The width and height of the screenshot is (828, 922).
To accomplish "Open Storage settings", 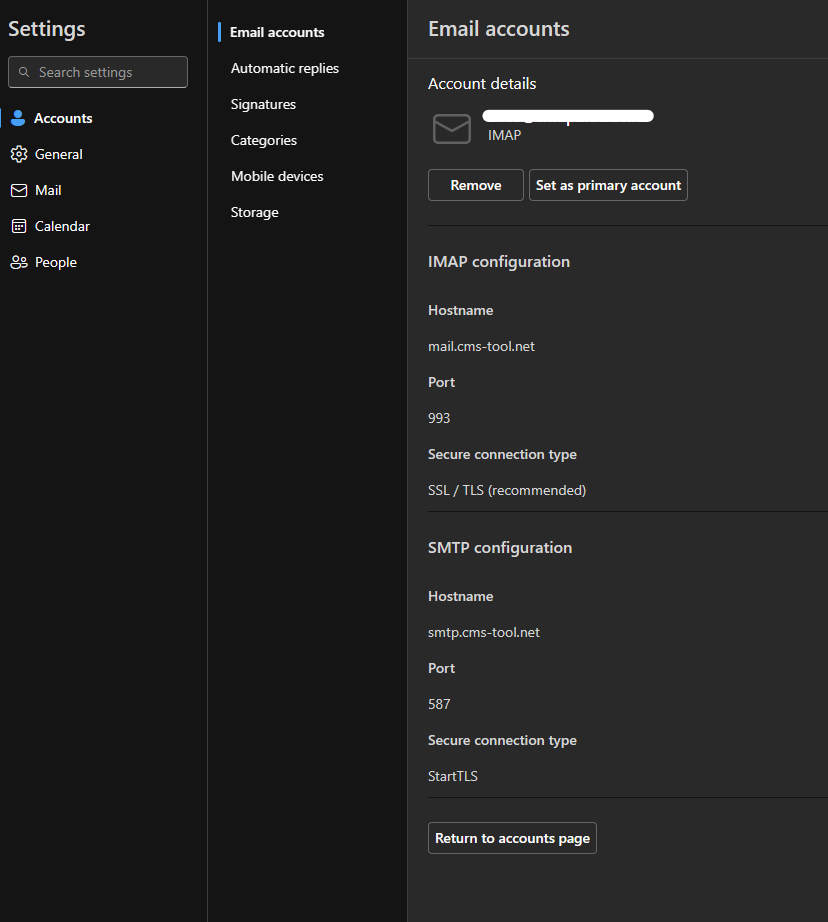I will click(254, 212).
